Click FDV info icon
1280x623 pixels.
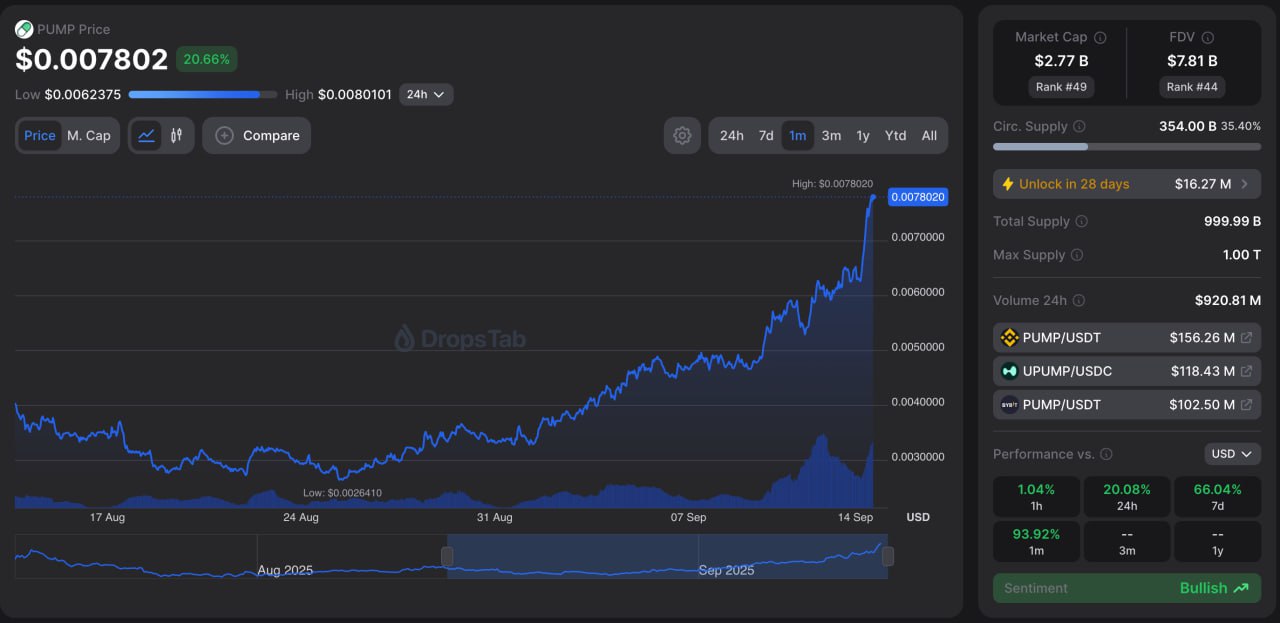(x=1207, y=37)
